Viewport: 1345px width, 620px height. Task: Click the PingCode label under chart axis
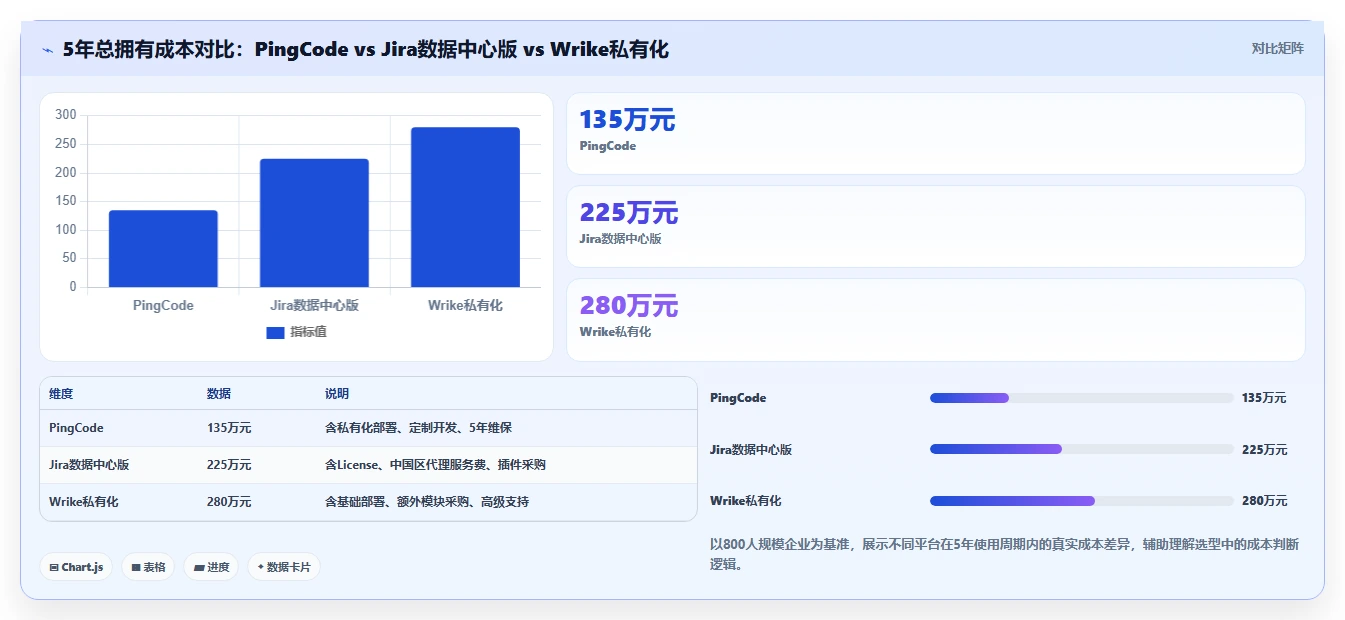point(163,305)
